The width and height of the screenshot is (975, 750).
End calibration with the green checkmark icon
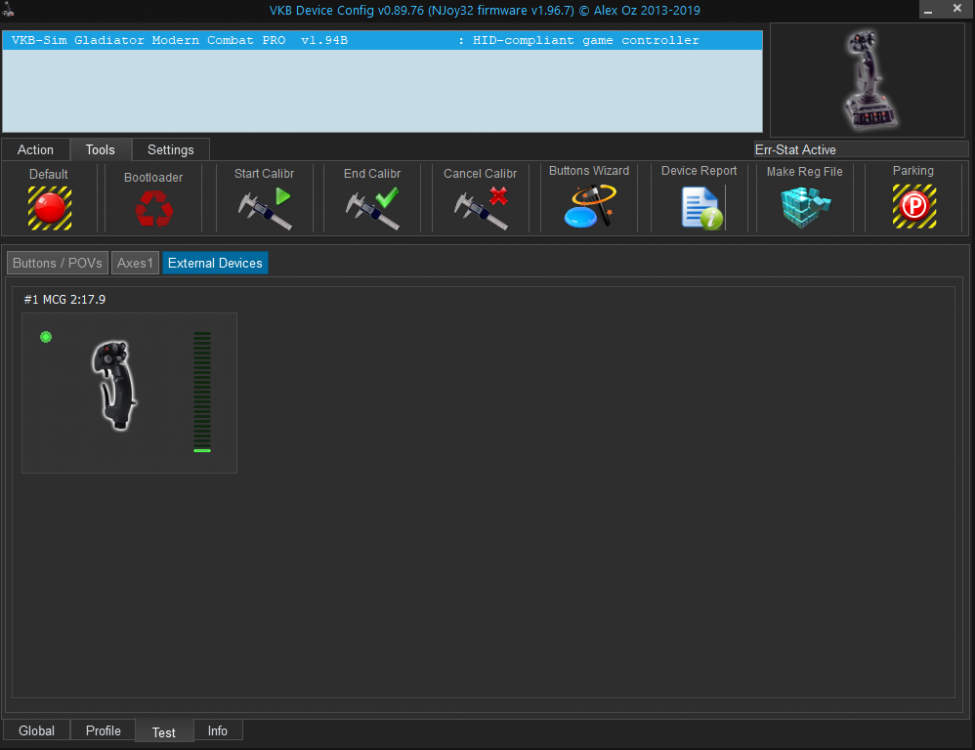tap(372, 207)
